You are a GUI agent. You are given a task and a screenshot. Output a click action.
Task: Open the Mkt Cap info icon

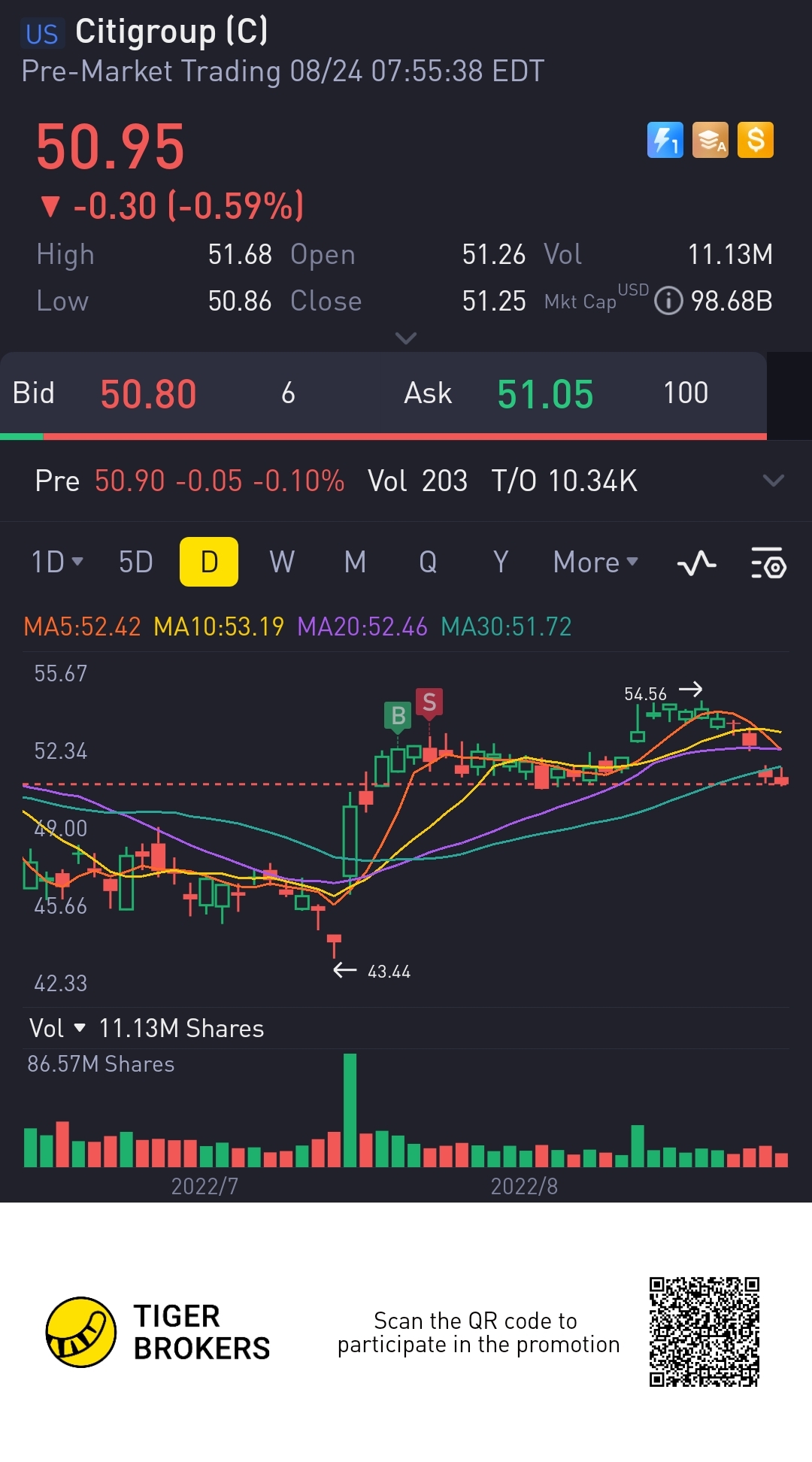click(668, 301)
